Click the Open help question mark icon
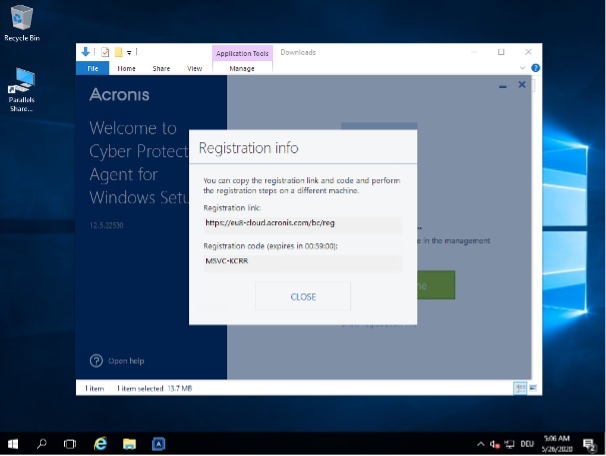 (x=96, y=361)
